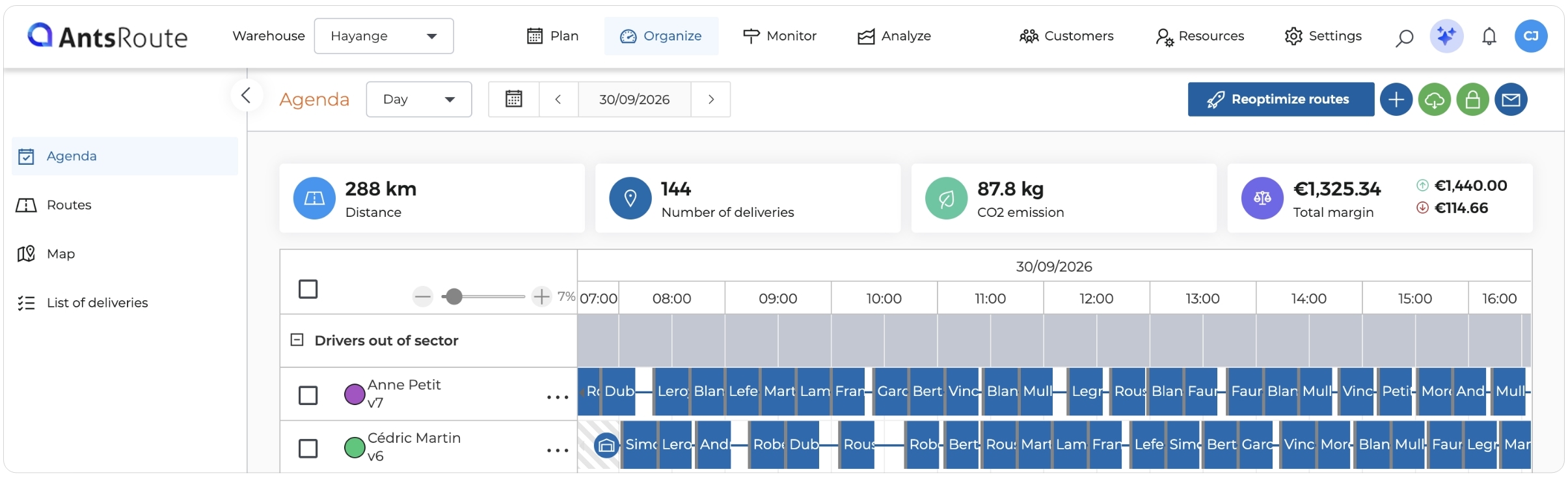Collapse the Drivers out of sector group
Image resolution: width=1568 pixels, height=478 pixels.
click(x=297, y=340)
